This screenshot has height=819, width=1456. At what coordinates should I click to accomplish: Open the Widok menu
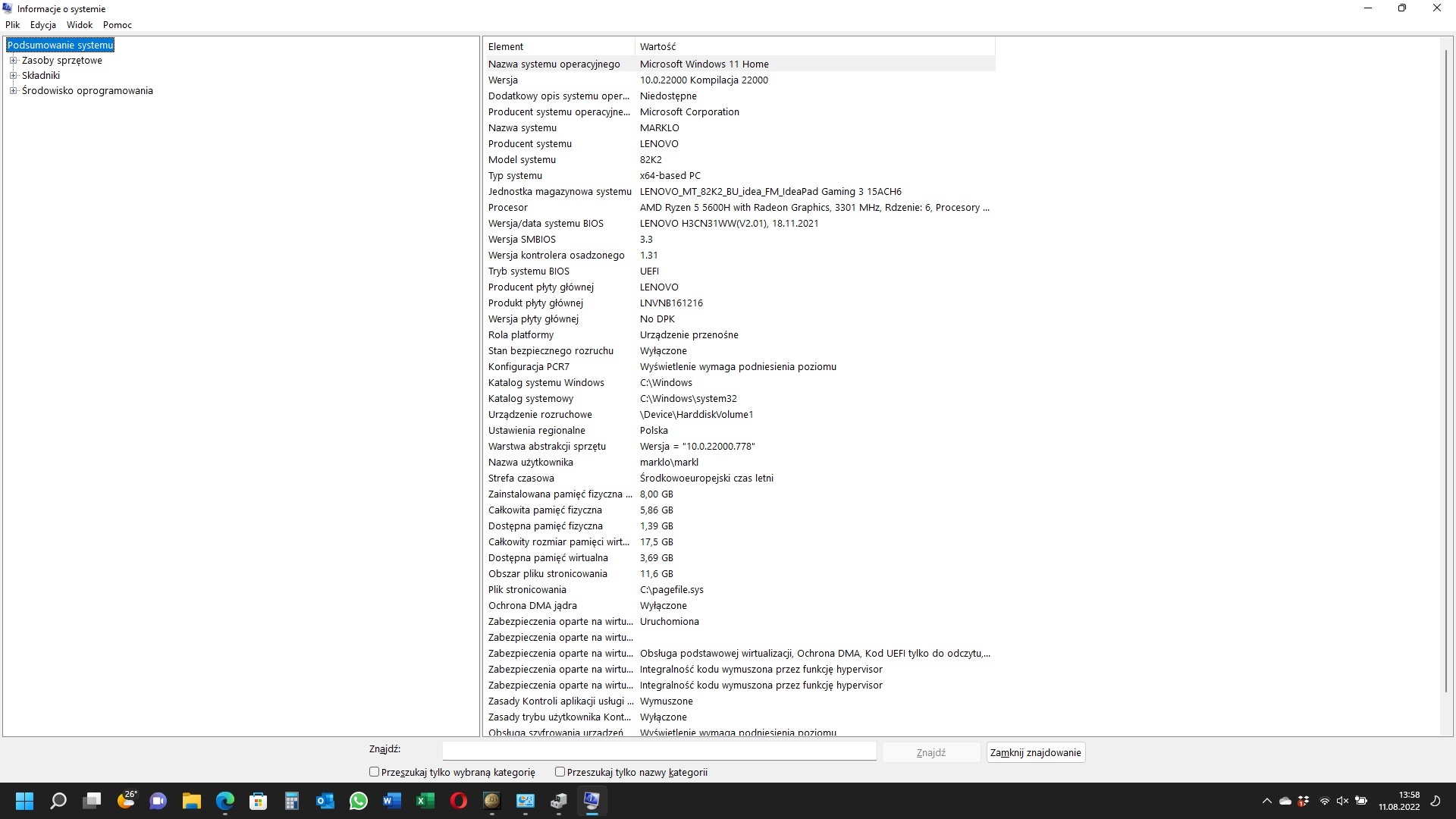[80, 25]
